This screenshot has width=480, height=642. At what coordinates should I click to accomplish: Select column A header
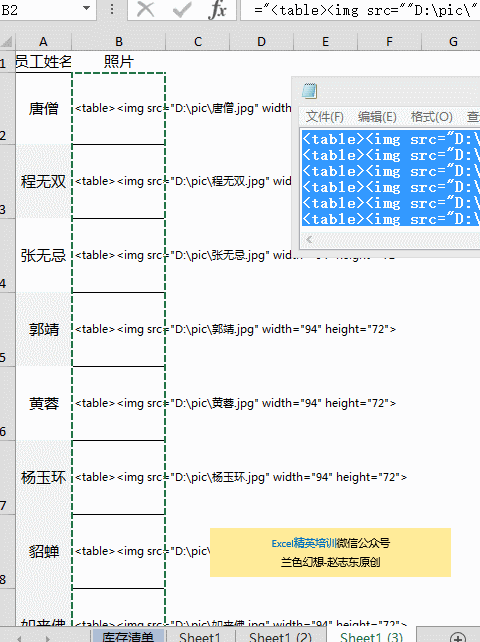click(43, 42)
